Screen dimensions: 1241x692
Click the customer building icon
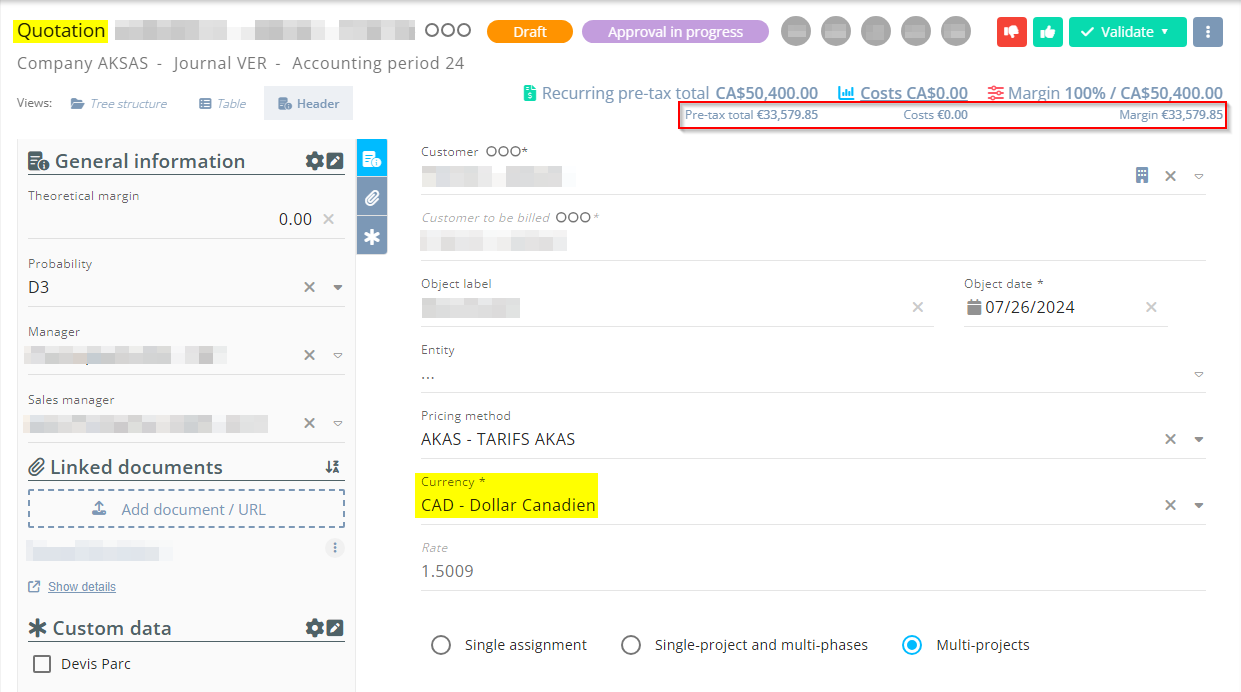coord(1141,176)
